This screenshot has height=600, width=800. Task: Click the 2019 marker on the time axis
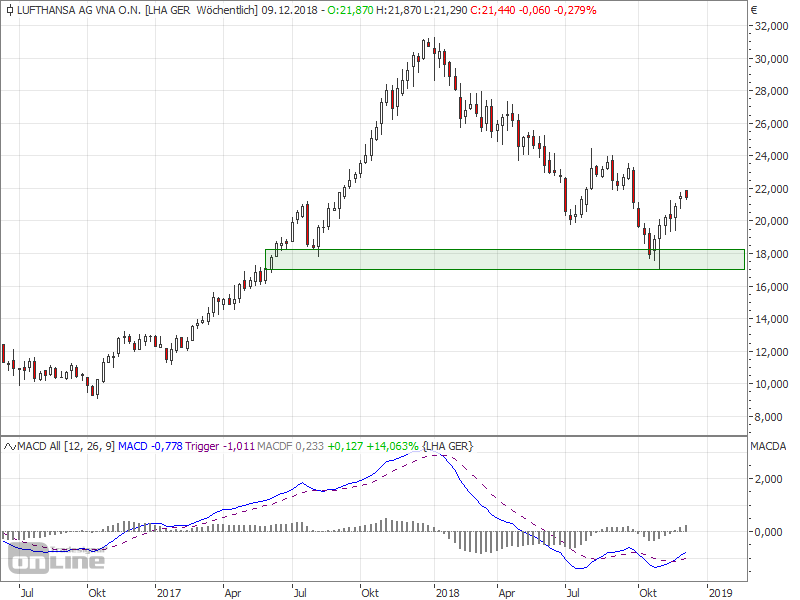[x=718, y=592]
